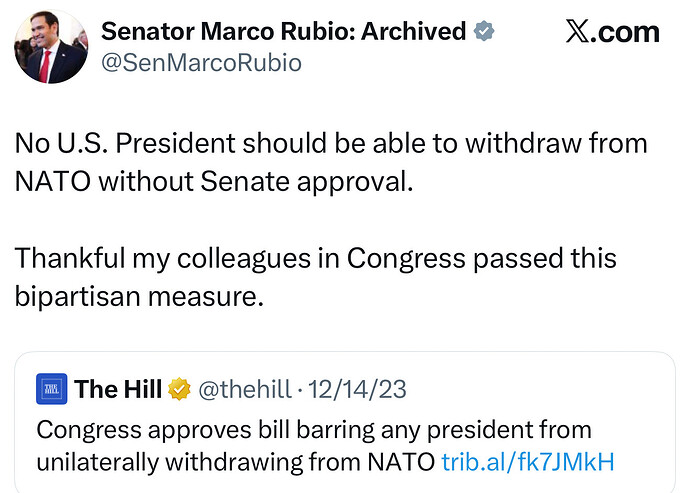The height and width of the screenshot is (493, 690).
Task: Open The Hill account name in quoted tweet
Action: pos(118,389)
